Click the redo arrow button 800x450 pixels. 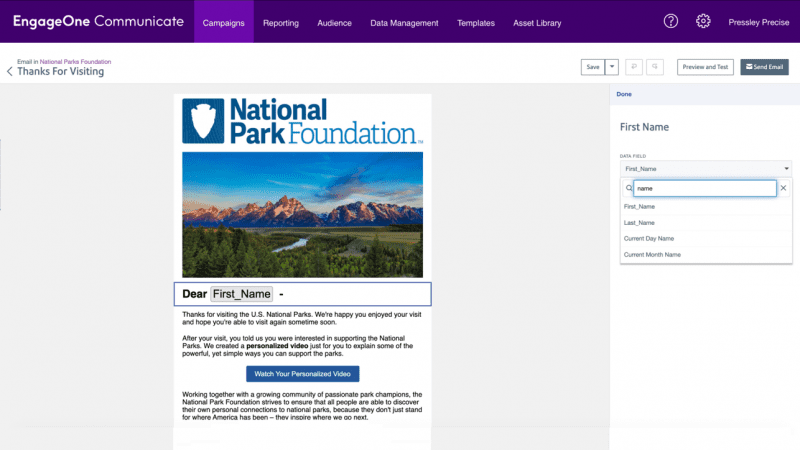[x=655, y=67]
